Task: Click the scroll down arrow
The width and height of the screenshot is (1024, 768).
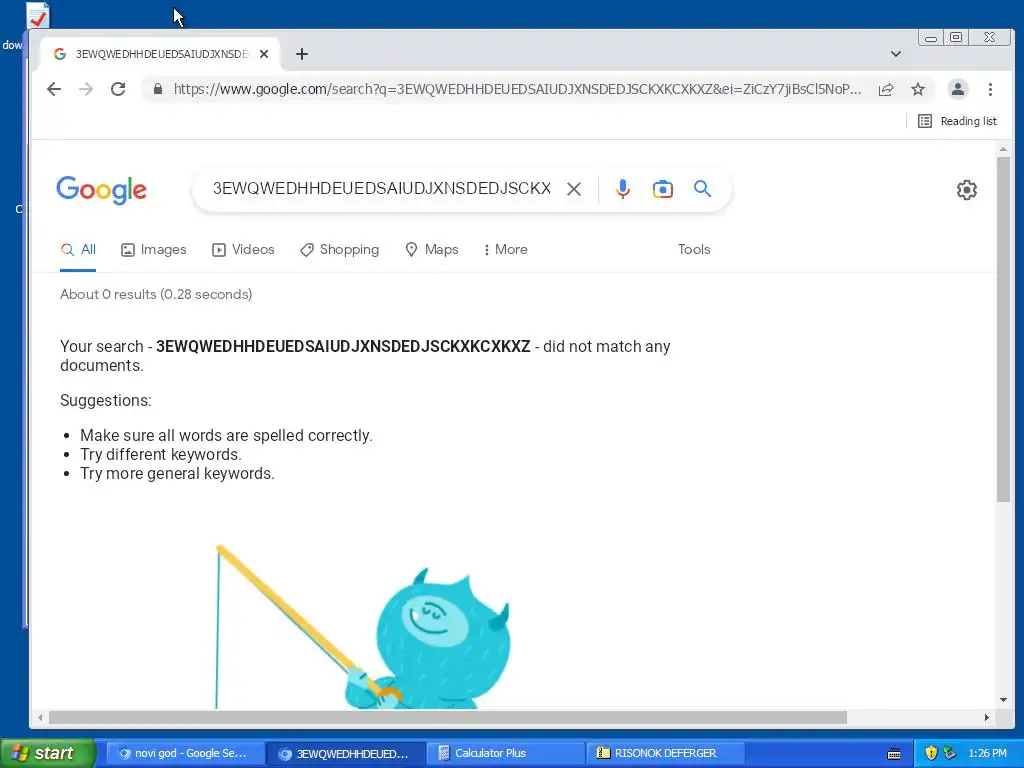Action: point(1003,700)
